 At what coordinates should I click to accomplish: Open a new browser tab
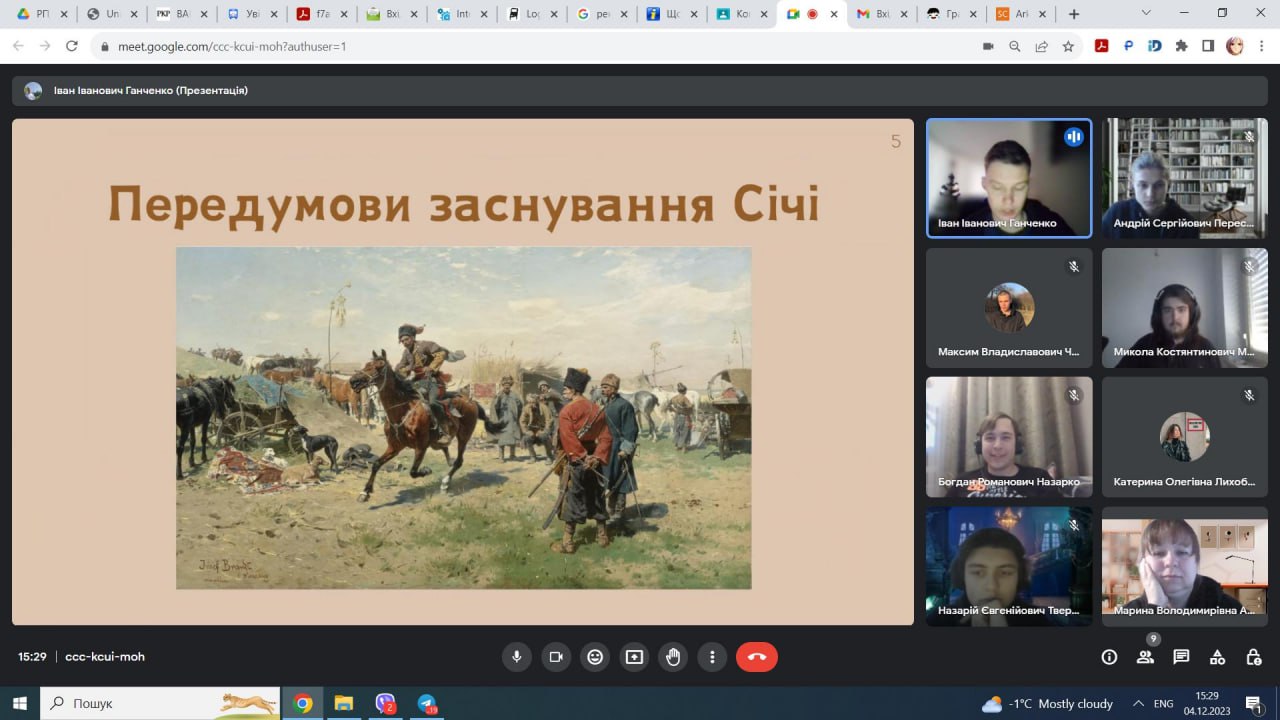1074,14
